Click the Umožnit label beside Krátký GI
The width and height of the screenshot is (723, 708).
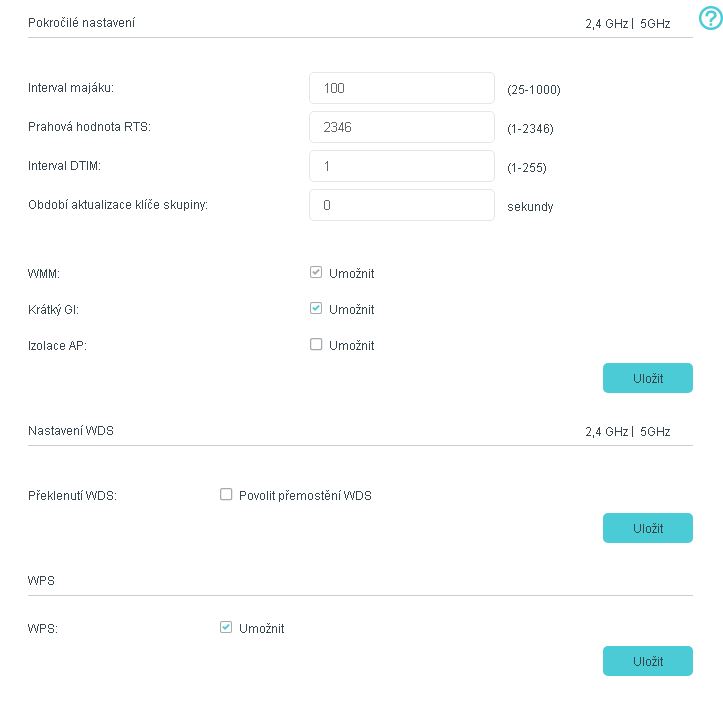tap(351, 310)
